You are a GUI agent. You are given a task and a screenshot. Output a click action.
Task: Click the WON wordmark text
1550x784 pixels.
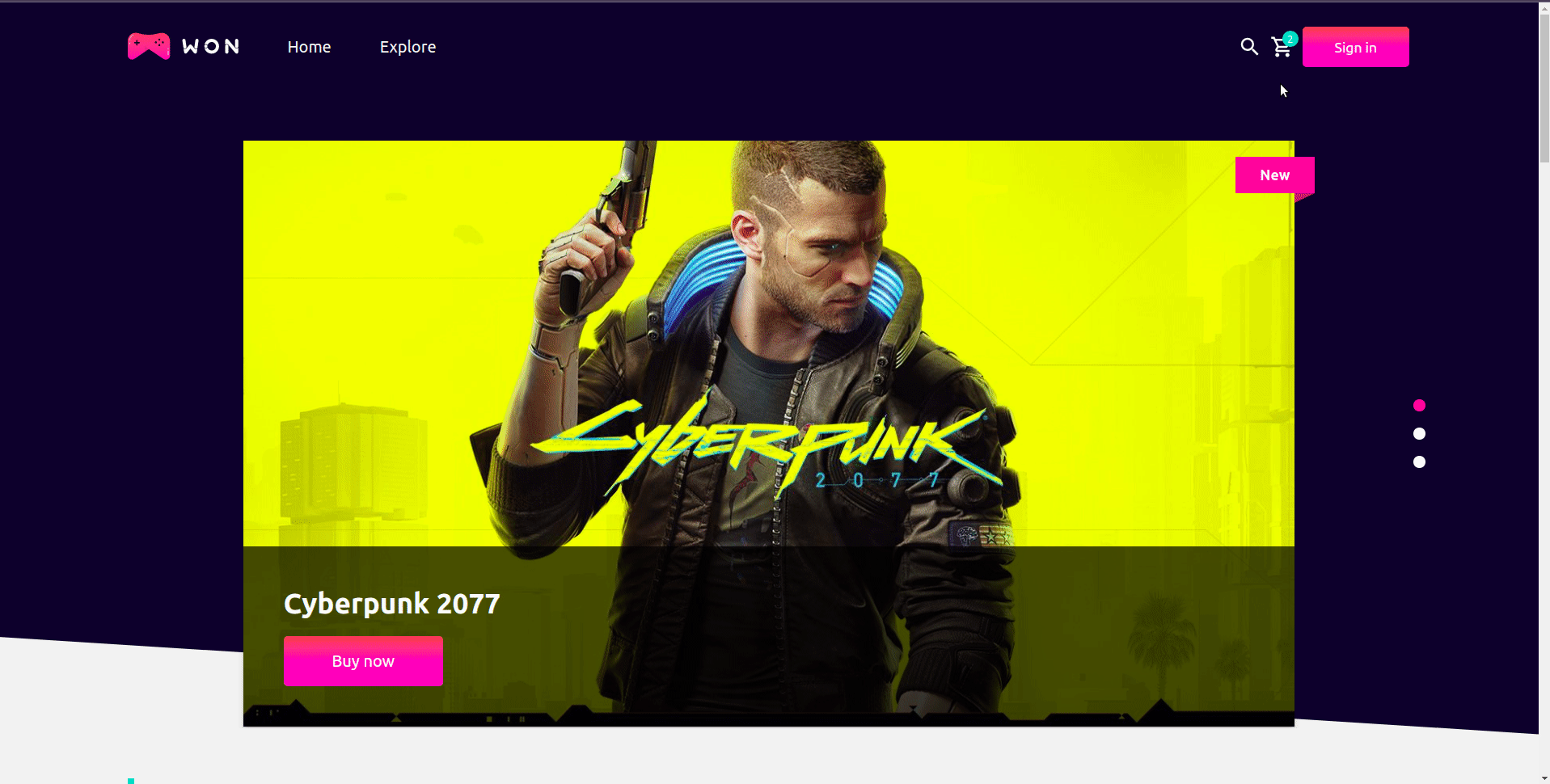point(211,47)
